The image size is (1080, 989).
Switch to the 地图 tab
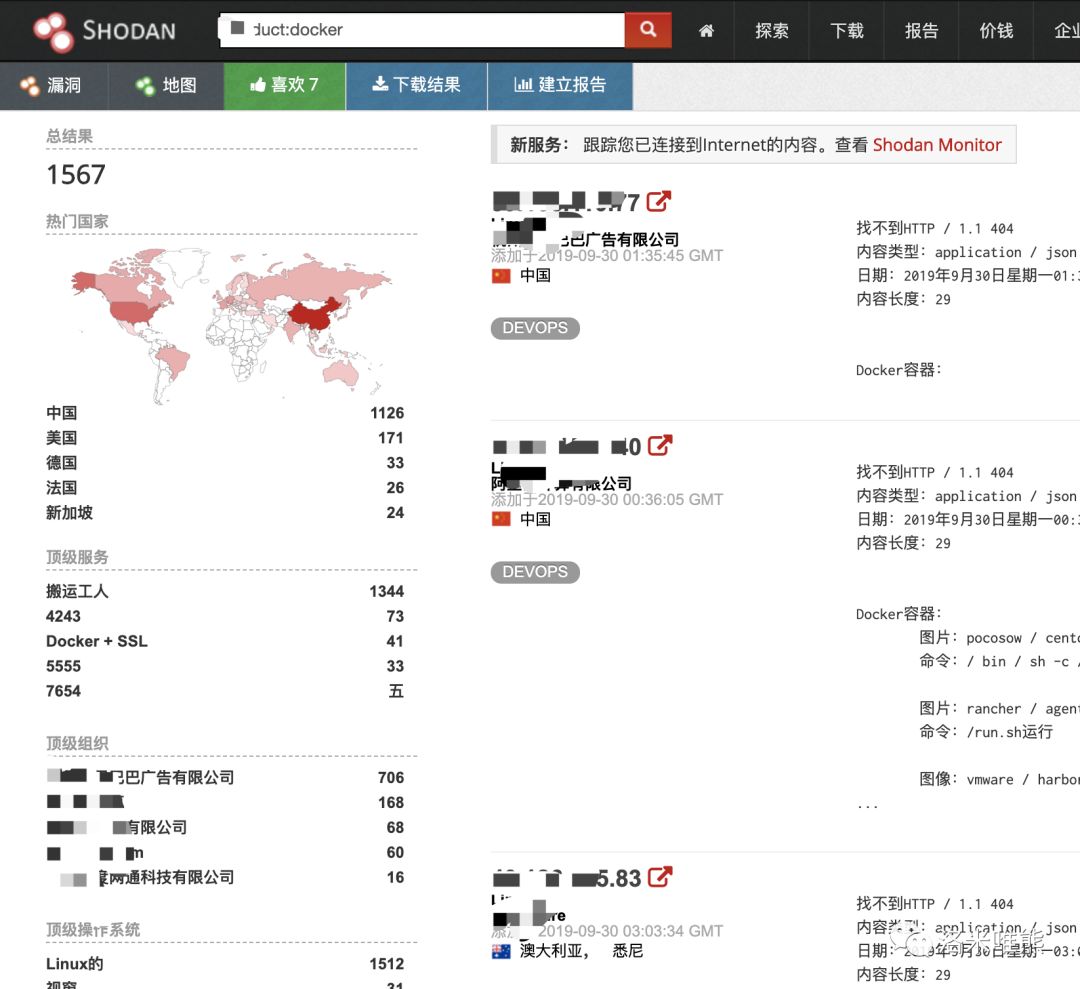(166, 85)
